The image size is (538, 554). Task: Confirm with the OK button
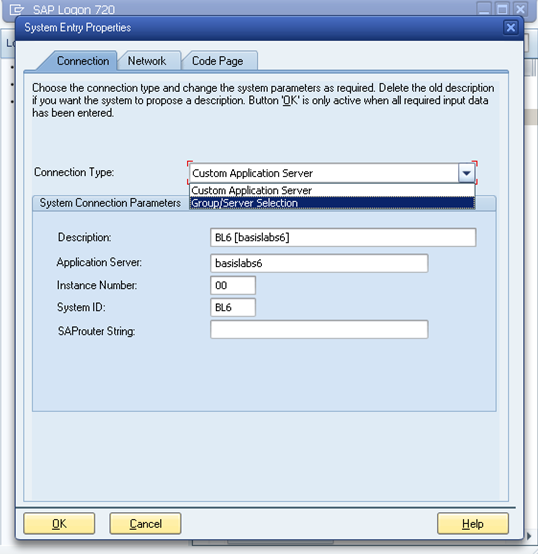pyautogui.click(x=59, y=524)
